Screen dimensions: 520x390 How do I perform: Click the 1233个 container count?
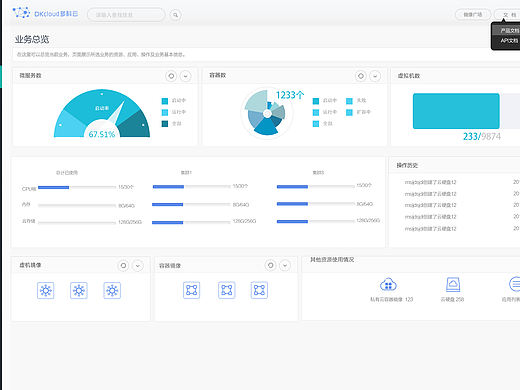(x=290, y=95)
